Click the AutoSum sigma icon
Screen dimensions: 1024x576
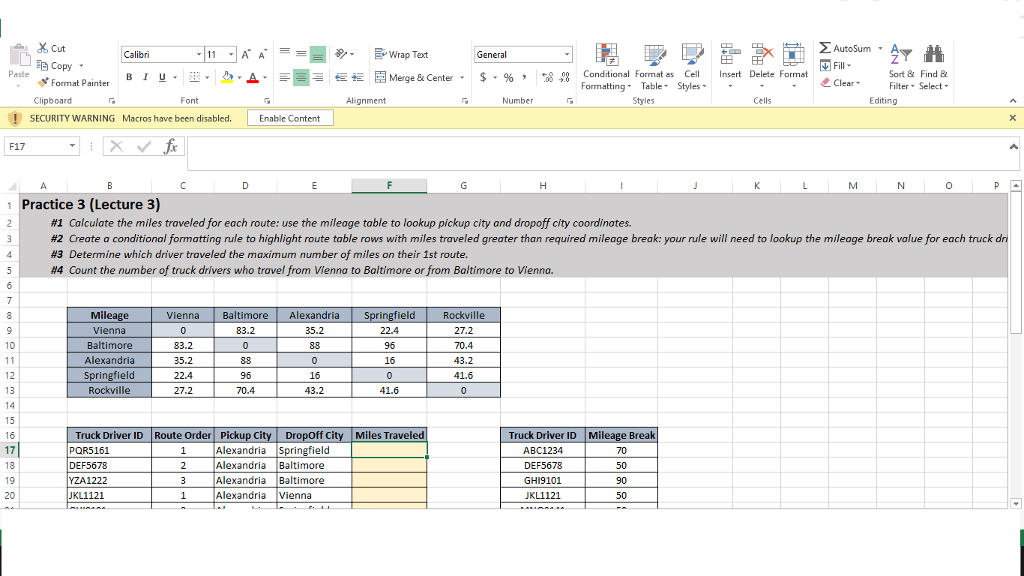tap(824, 48)
